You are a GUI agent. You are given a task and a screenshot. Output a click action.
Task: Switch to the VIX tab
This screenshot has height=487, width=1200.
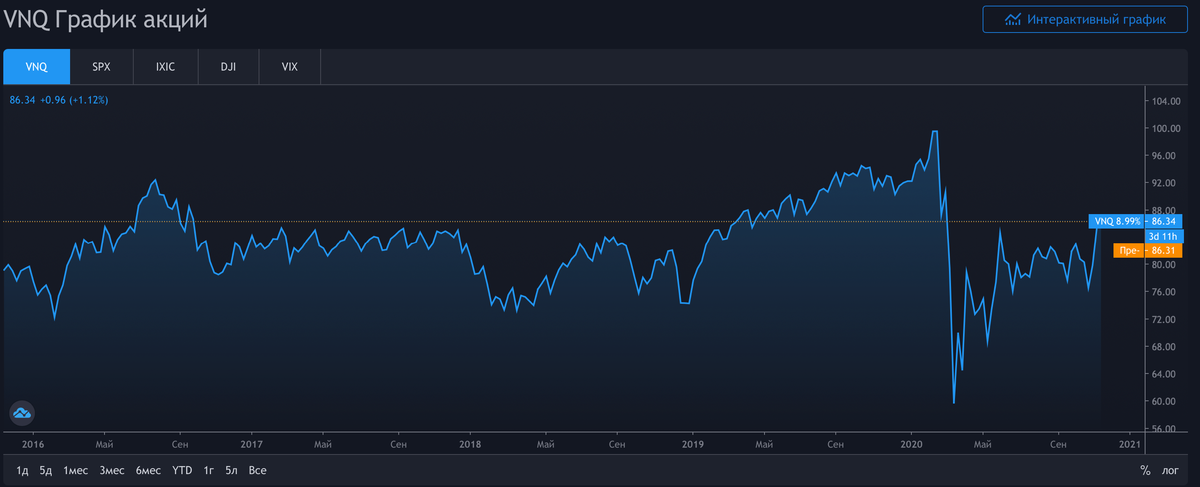[290, 67]
